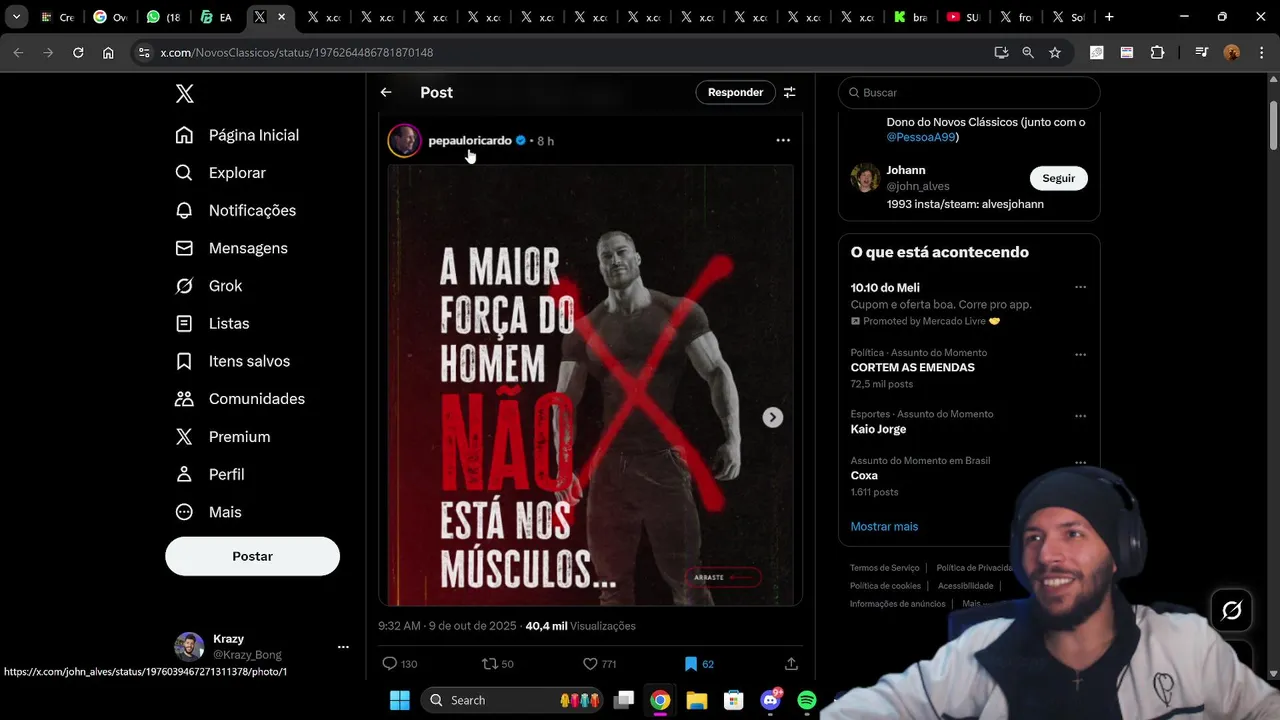Open Premium X icon in sidebar
The width and height of the screenshot is (1280, 720).
click(184, 437)
